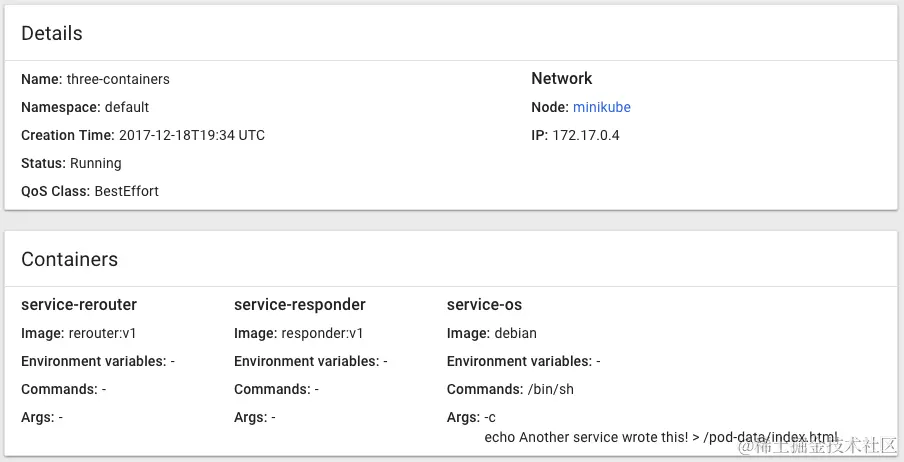Click the -c argument of service-os
Image resolution: width=904 pixels, height=462 pixels.
point(489,417)
